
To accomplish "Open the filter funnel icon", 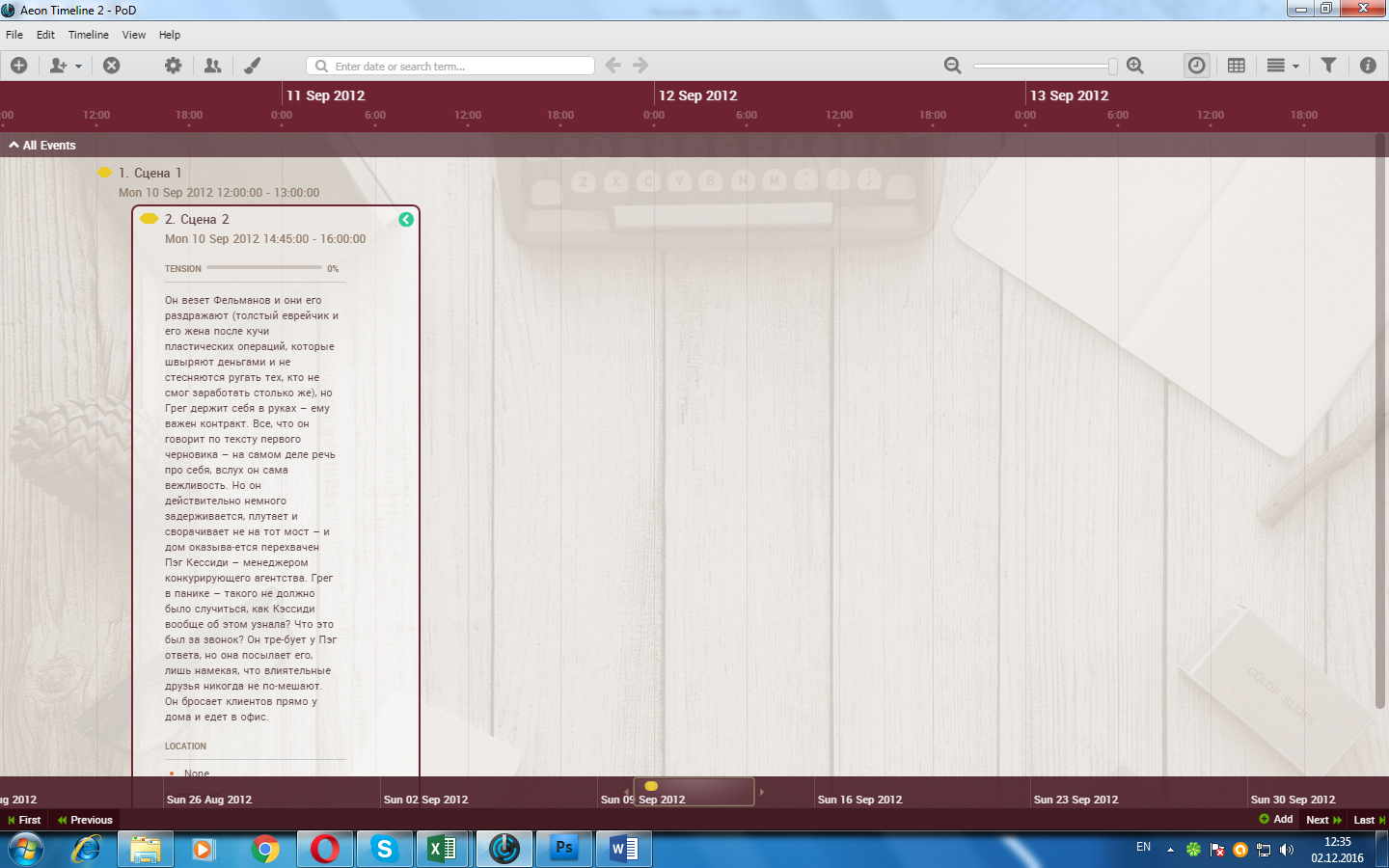I will (x=1328, y=66).
